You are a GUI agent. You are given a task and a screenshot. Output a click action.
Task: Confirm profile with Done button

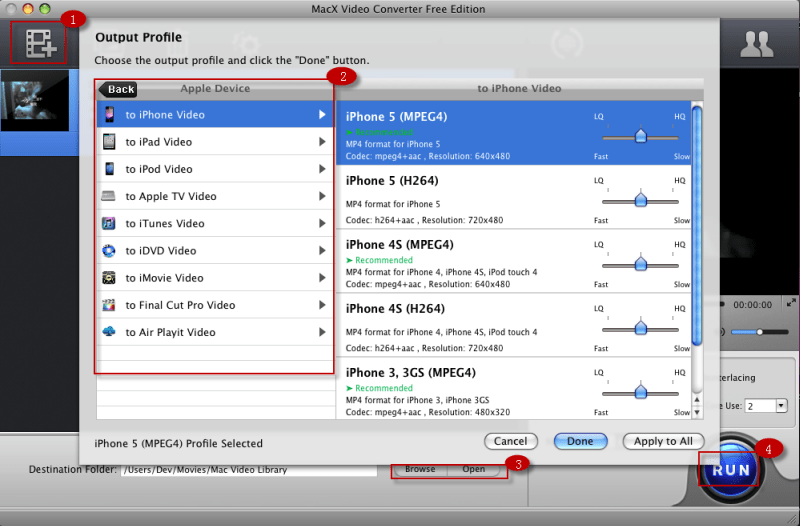click(x=580, y=441)
